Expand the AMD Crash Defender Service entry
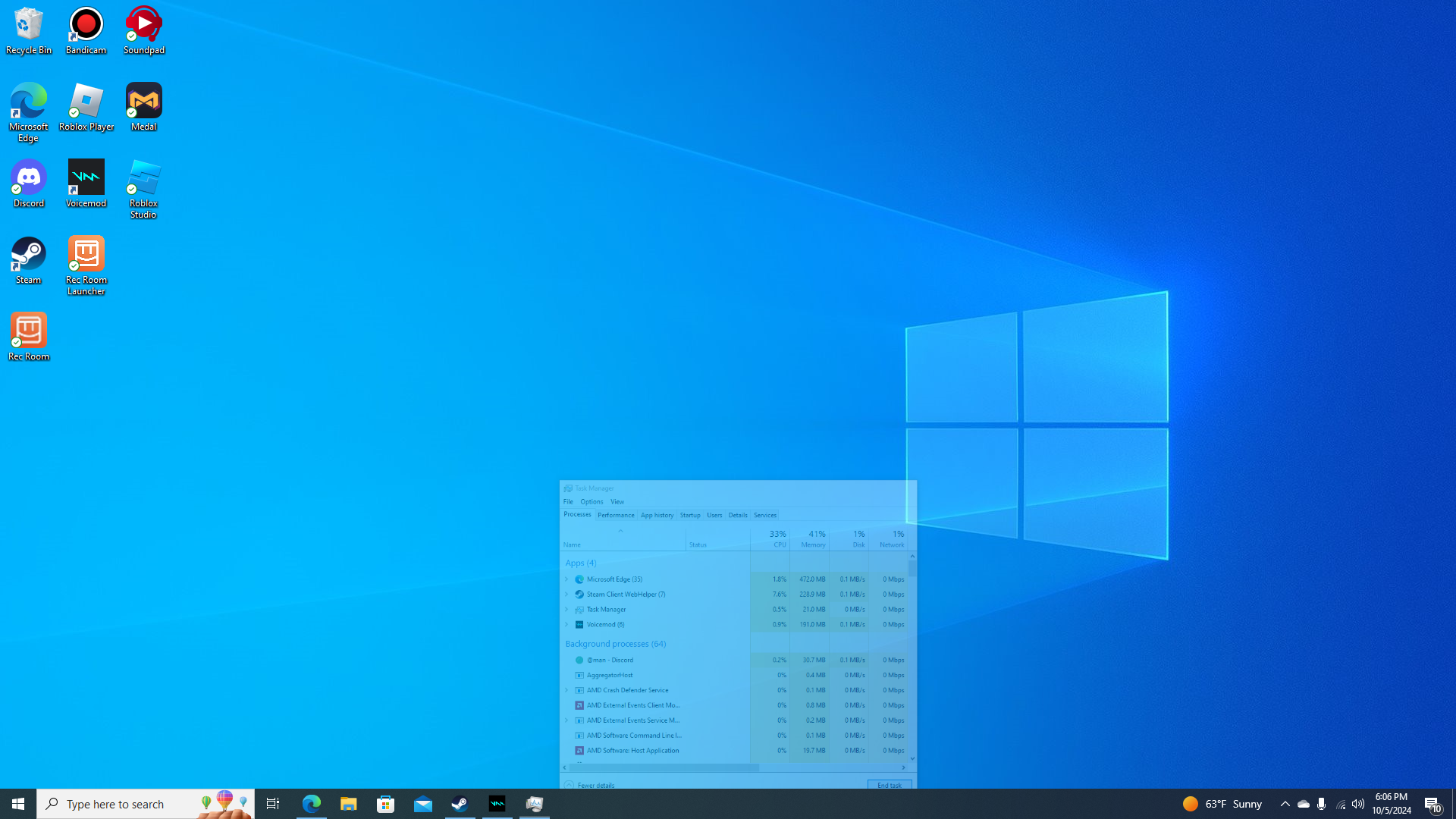The height and width of the screenshot is (819, 1456). click(x=566, y=690)
